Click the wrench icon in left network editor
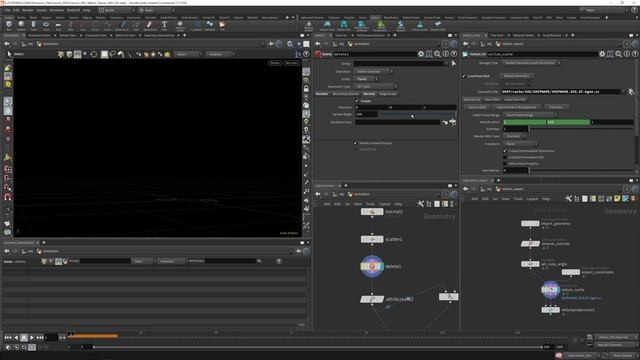The image size is (640, 360). click(x=420, y=204)
